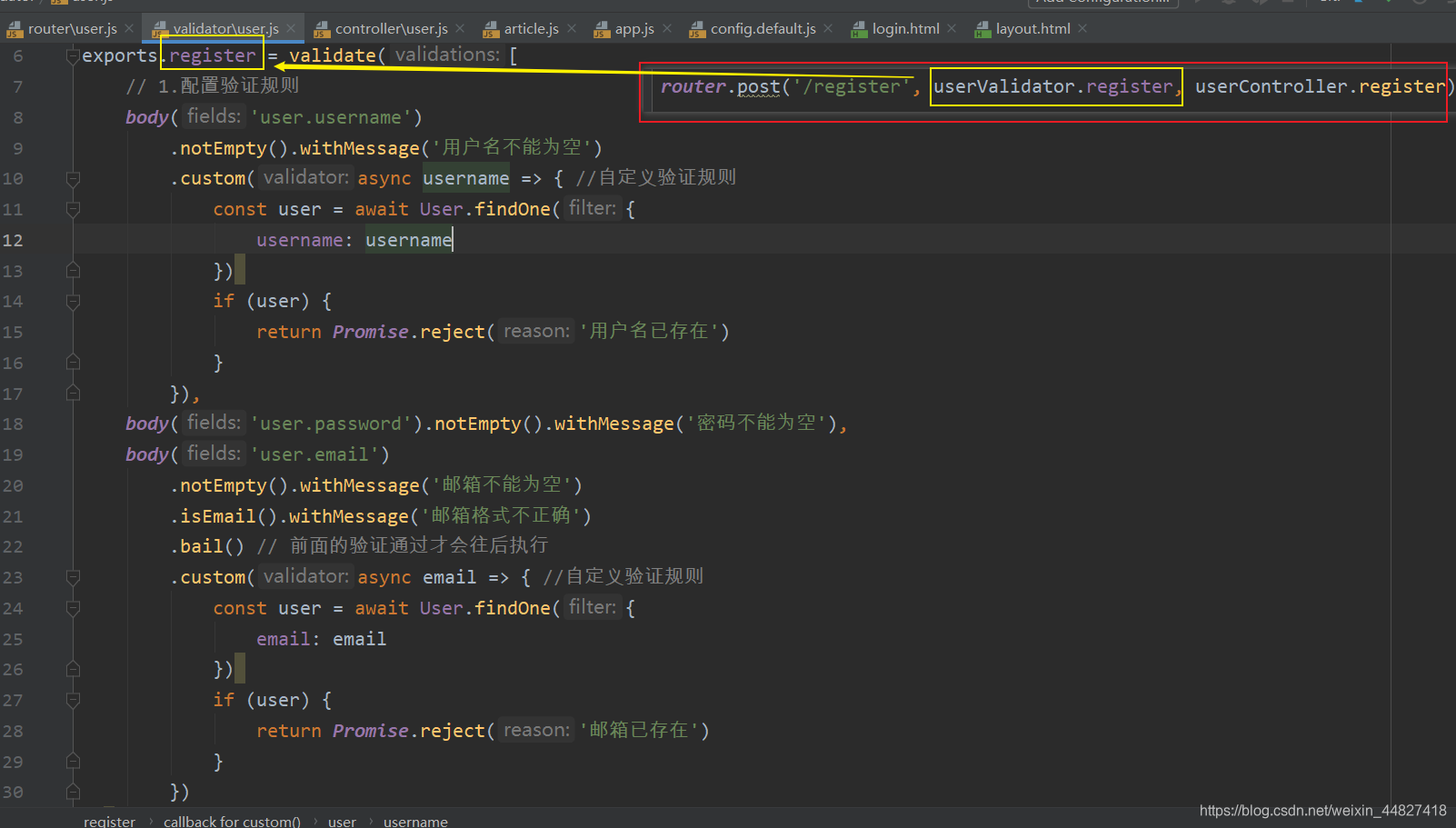This screenshot has height=828, width=1456.
Task: Close the controller\user.js tab
Action: (x=460, y=29)
